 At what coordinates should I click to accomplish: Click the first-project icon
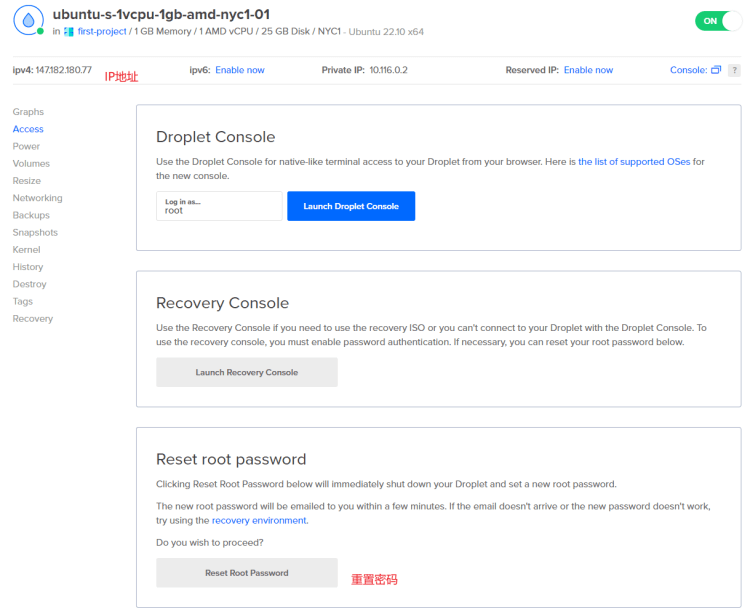click(x=69, y=32)
